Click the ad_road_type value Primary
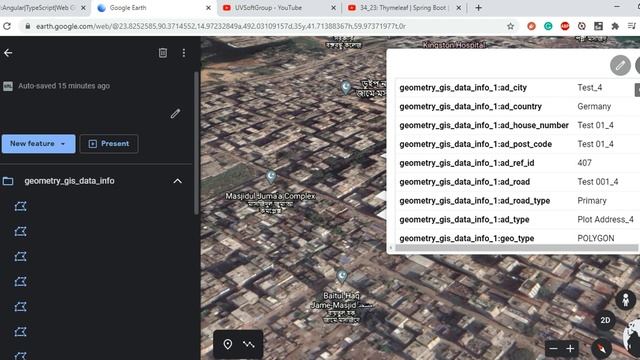 click(592, 201)
